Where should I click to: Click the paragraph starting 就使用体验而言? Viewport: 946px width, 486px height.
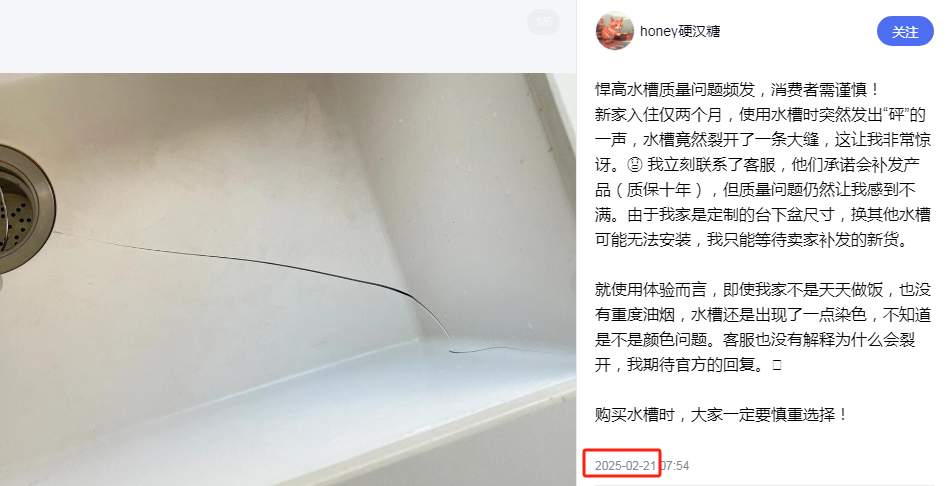pyautogui.click(x=763, y=327)
